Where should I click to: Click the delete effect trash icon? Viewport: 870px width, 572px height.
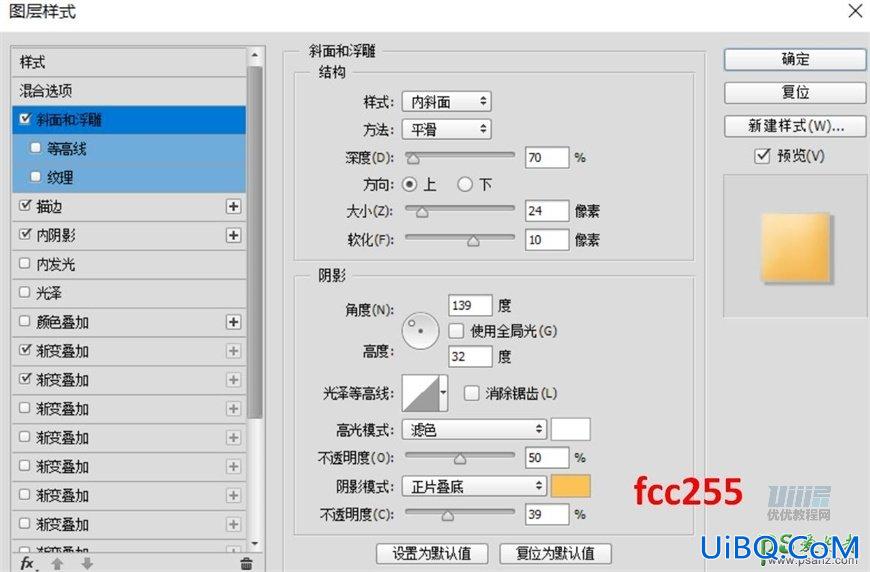[246, 564]
